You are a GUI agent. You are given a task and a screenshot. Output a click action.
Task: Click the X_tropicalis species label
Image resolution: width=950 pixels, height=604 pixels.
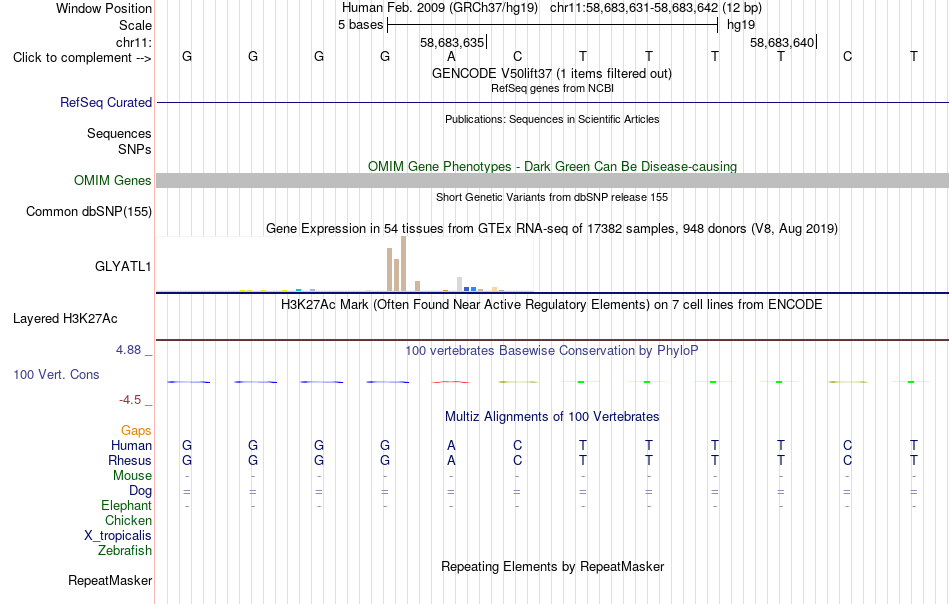118,536
